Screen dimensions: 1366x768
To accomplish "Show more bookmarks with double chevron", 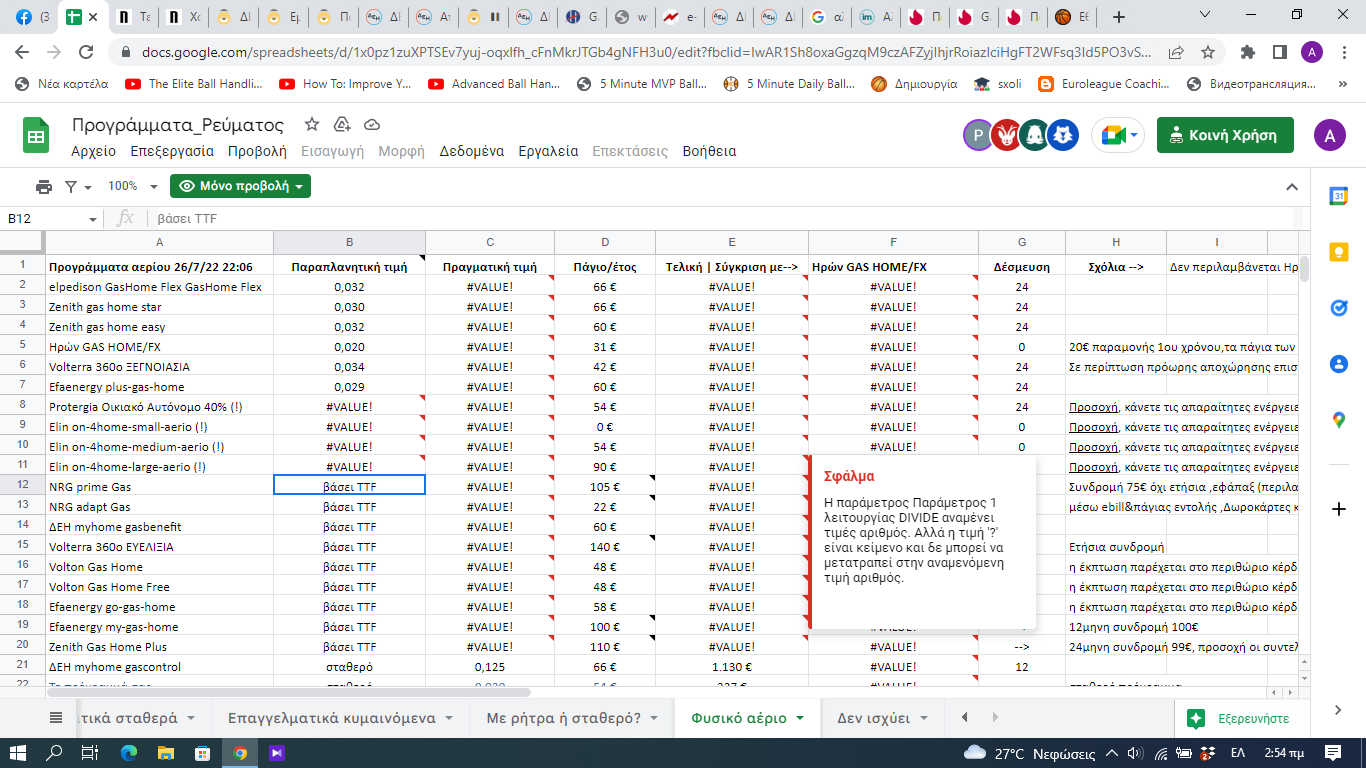I will tap(1343, 84).
